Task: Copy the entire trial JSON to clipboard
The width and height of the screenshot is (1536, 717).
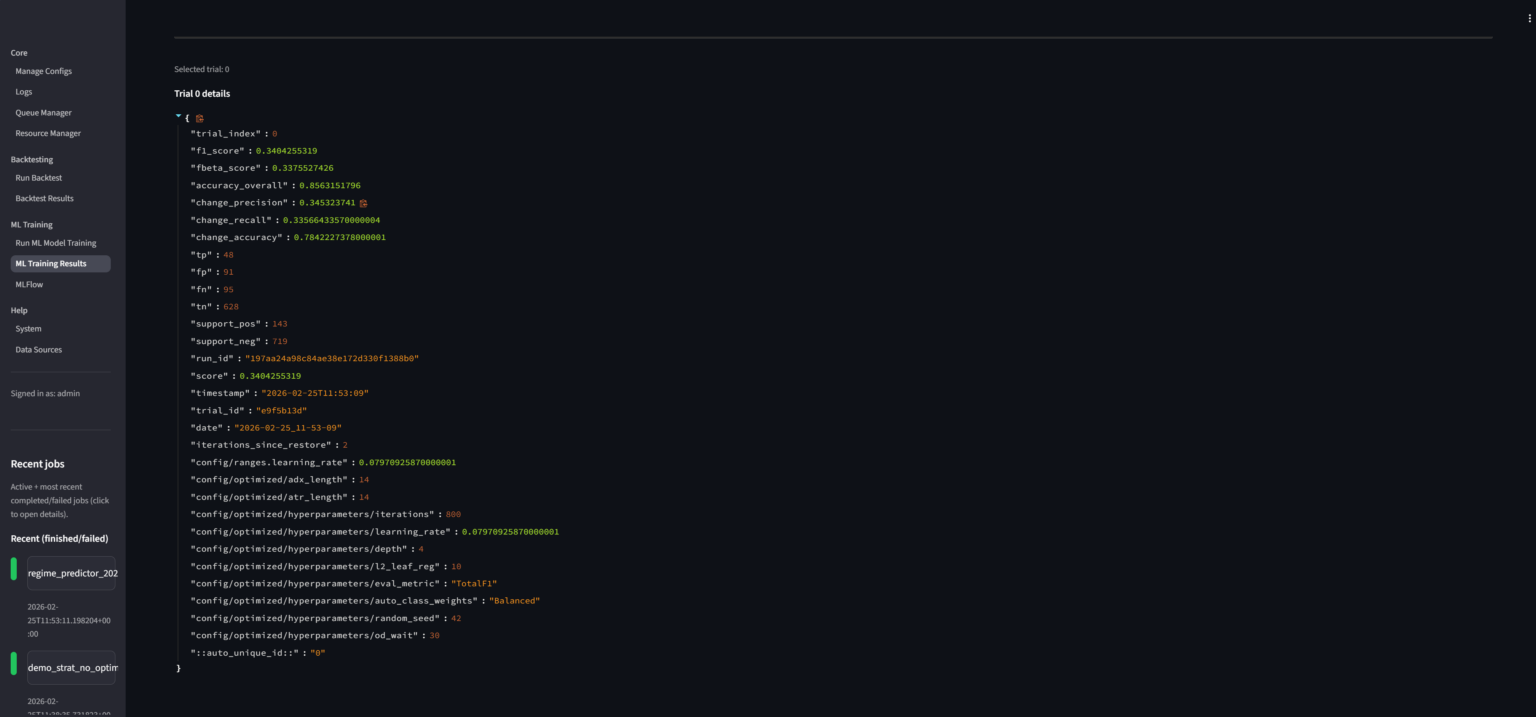Action: 199,118
